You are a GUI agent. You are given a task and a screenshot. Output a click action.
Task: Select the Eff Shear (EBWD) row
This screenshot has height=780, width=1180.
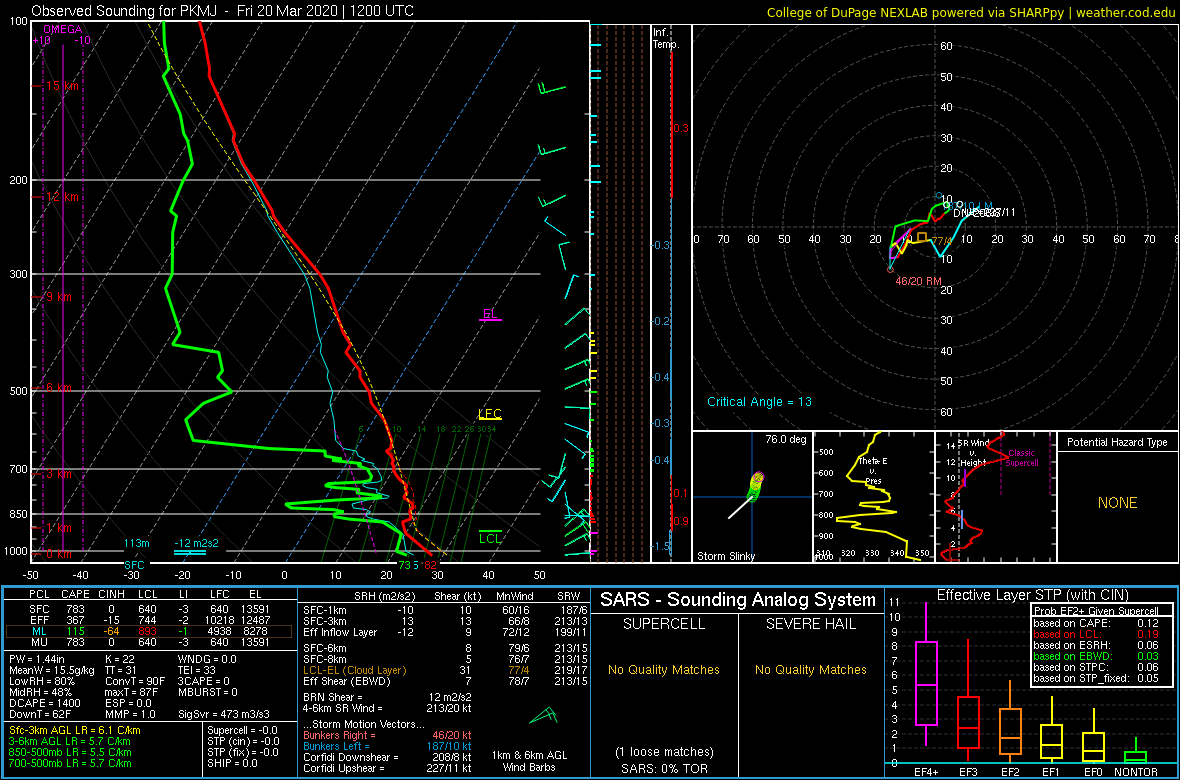(444, 681)
